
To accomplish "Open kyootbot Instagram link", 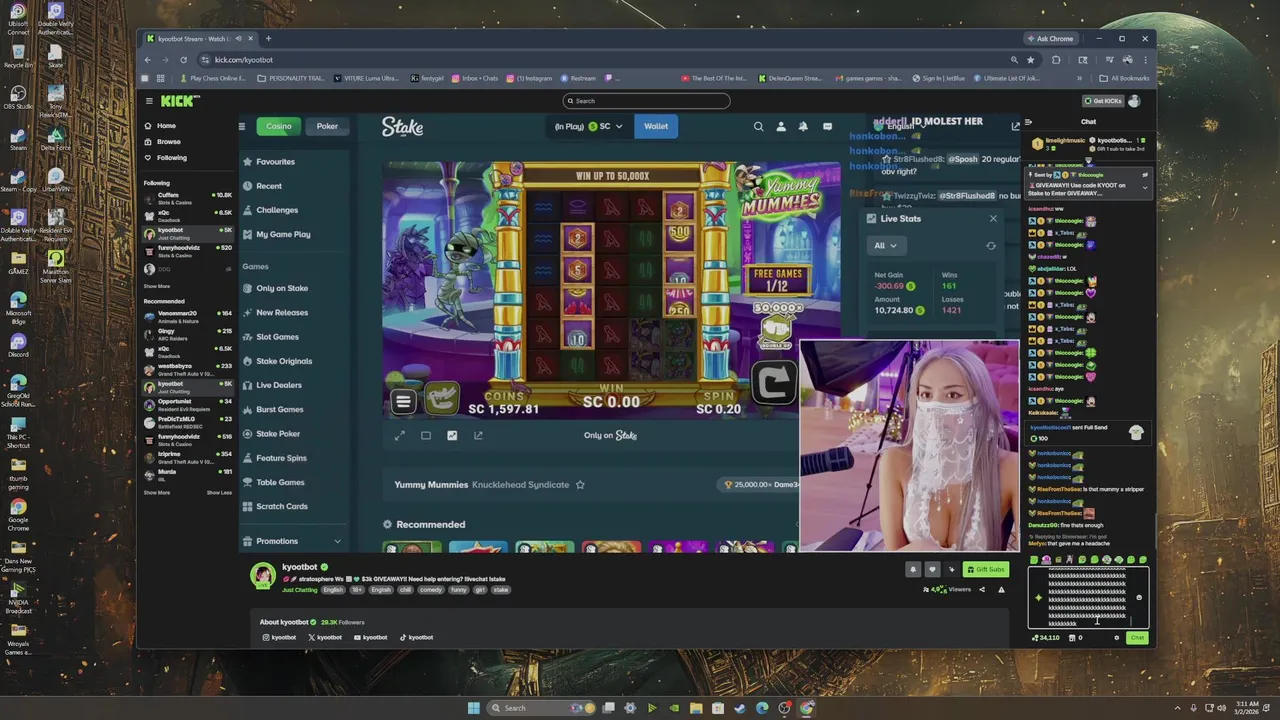I will (x=279, y=637).
